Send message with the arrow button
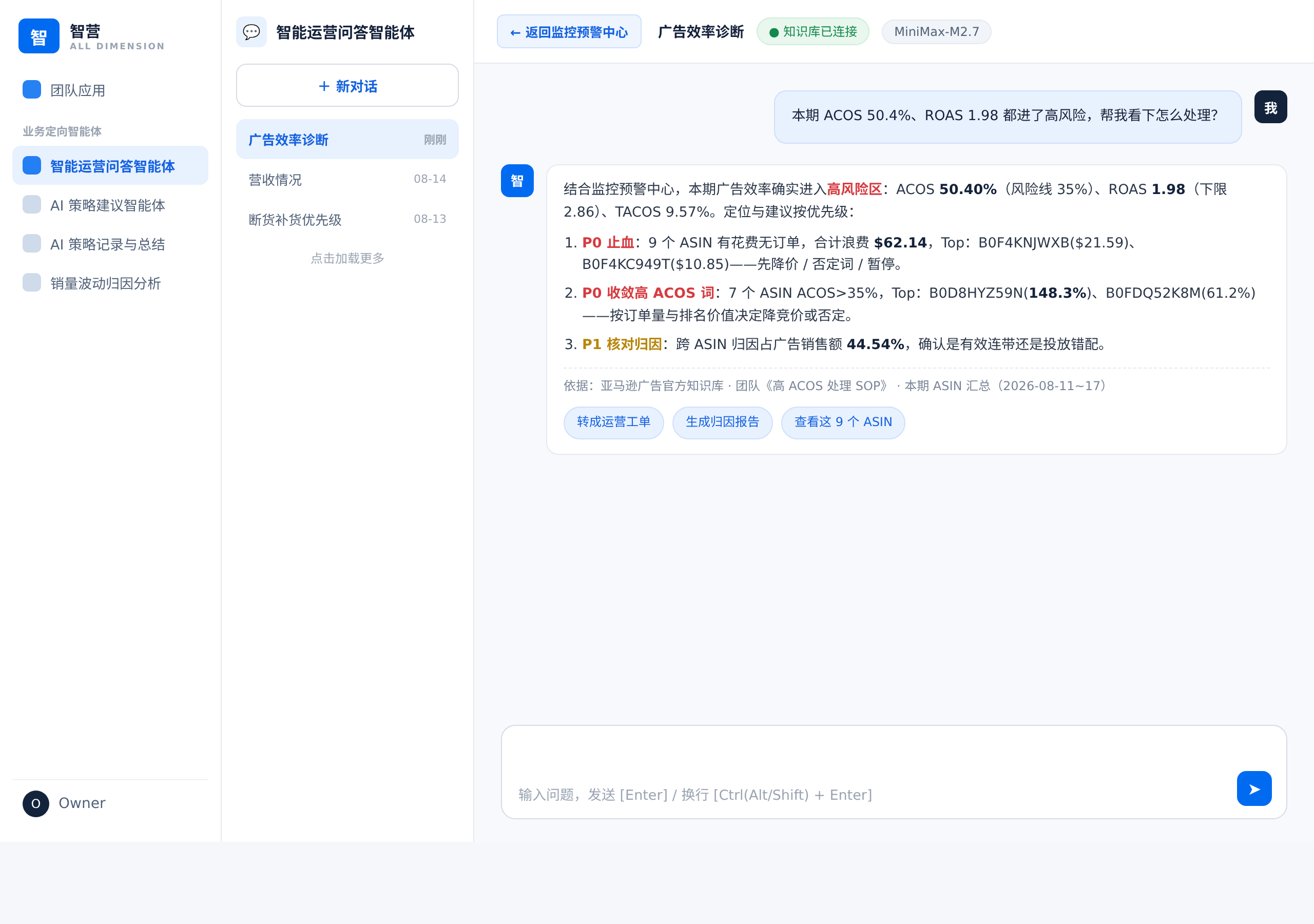The height and width of the screenshot is (924, 1314). pos(1254,788)
